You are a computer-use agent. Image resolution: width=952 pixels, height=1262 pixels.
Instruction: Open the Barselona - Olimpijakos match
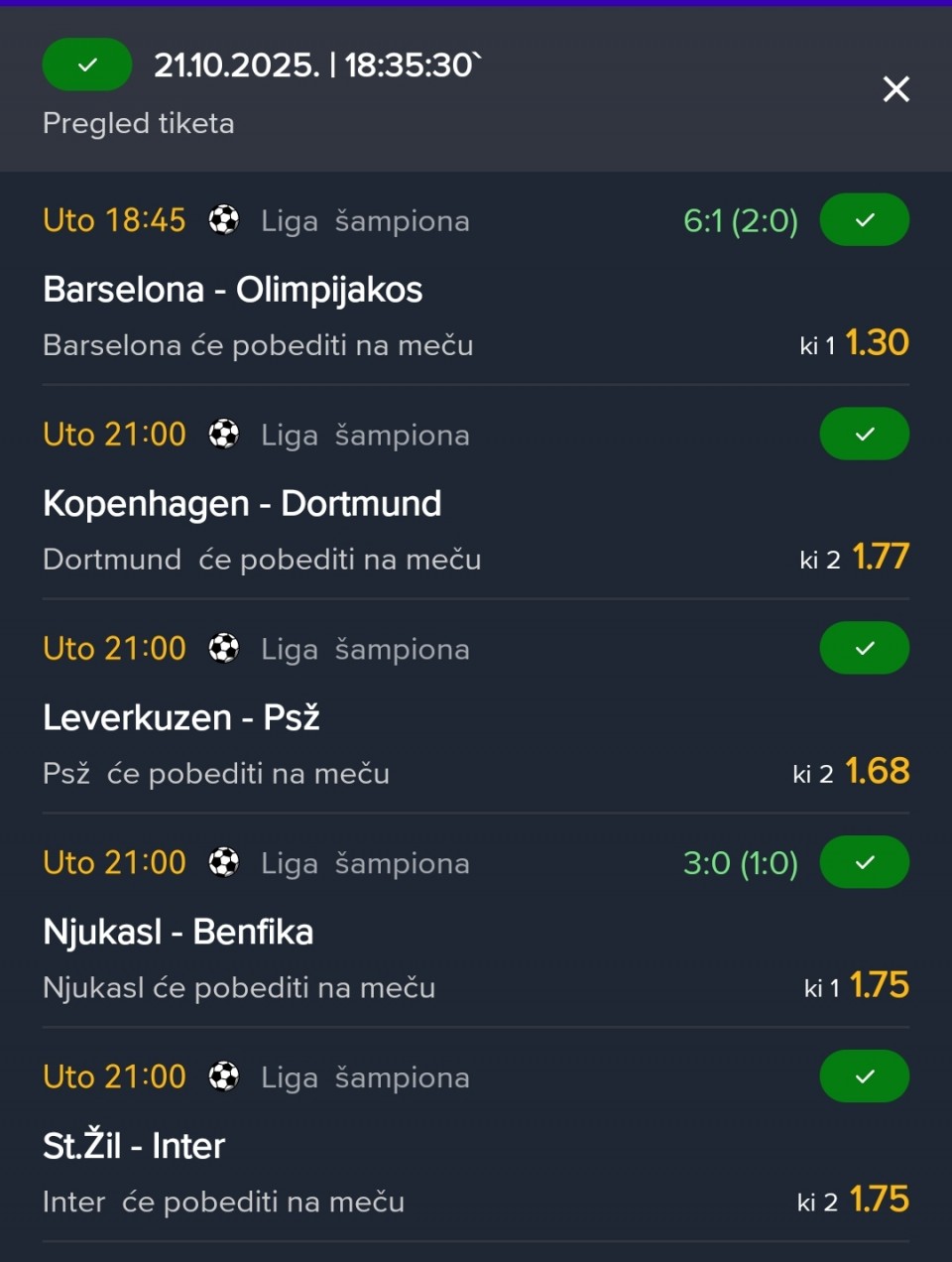[233, 290]
